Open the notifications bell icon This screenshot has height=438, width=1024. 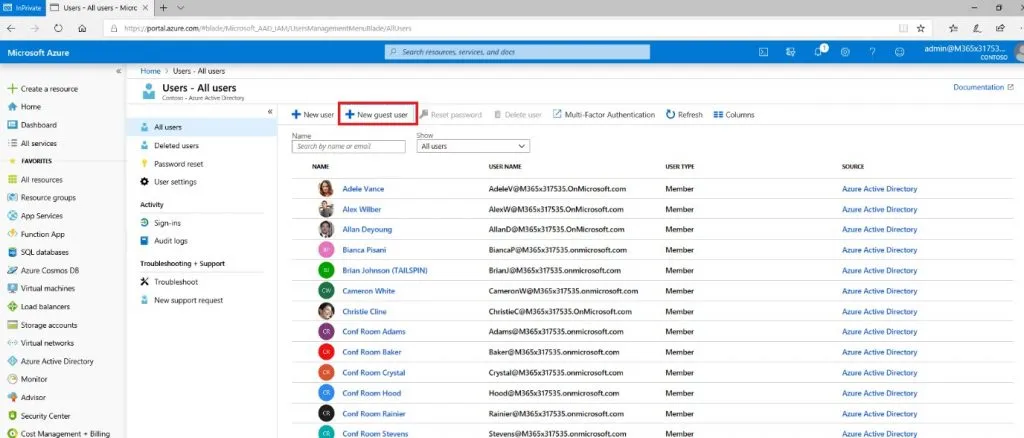pyautogui.click(x=819, y=52)
